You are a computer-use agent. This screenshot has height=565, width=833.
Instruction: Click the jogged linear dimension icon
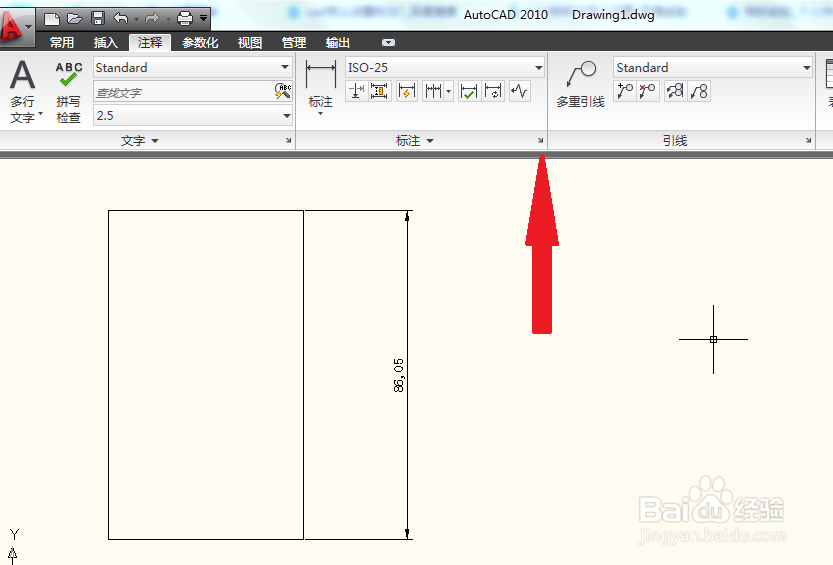[519, 91]
